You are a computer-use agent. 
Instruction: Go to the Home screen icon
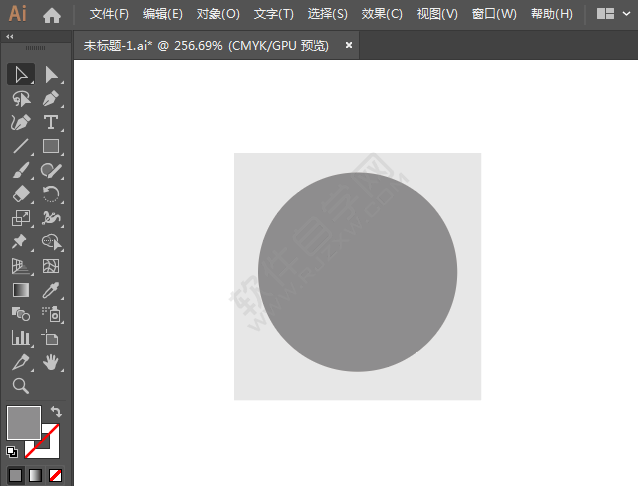(x=52, y=15)
